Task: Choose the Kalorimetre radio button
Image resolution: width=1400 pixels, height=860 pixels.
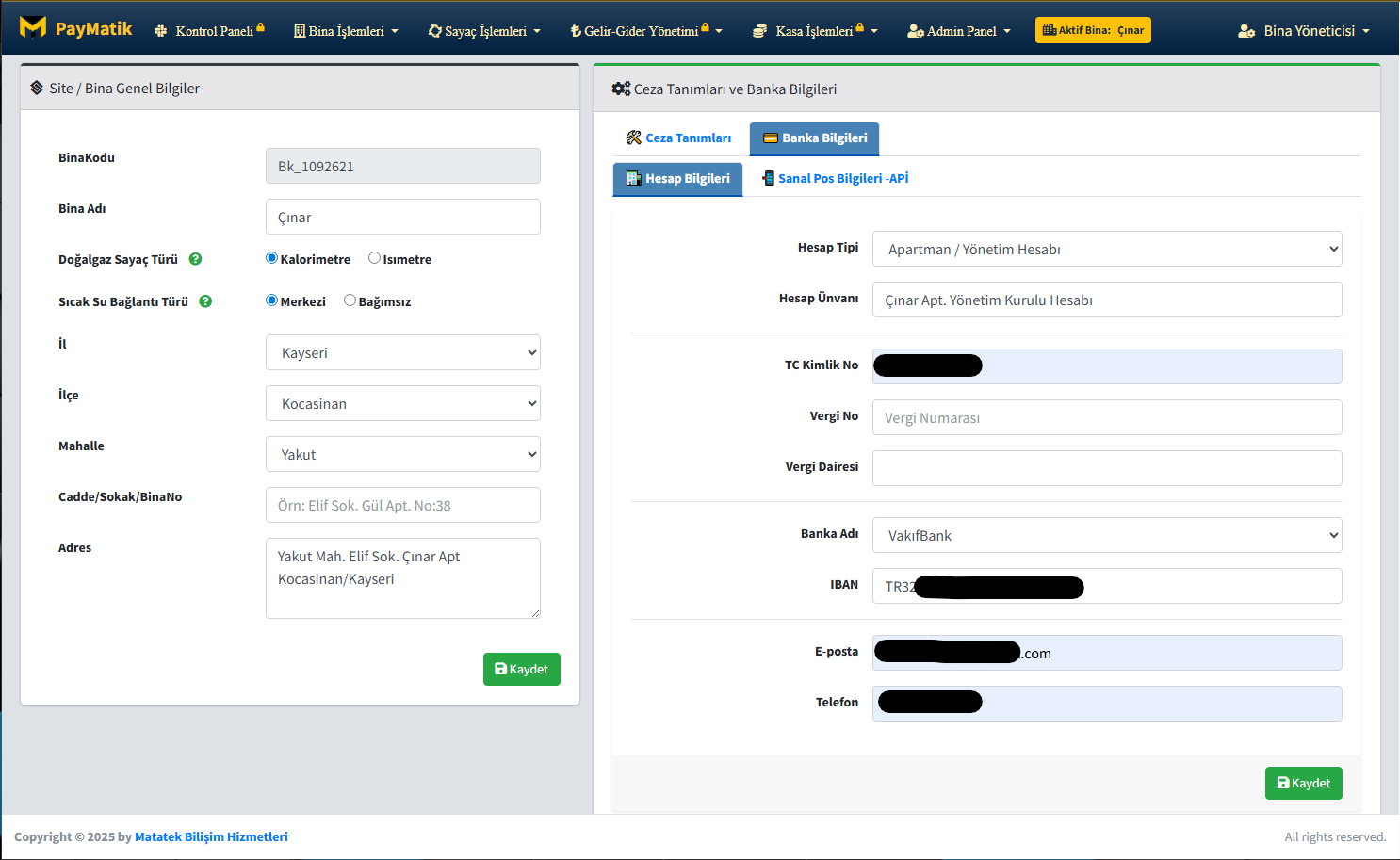Action: click(x=272, y=258)
